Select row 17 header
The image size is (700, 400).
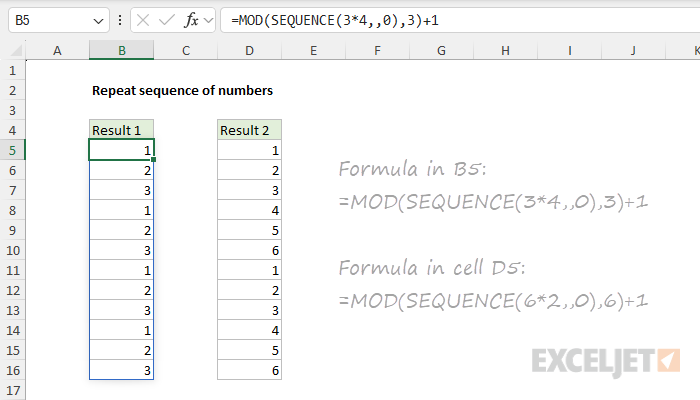[x=12, y=391]
